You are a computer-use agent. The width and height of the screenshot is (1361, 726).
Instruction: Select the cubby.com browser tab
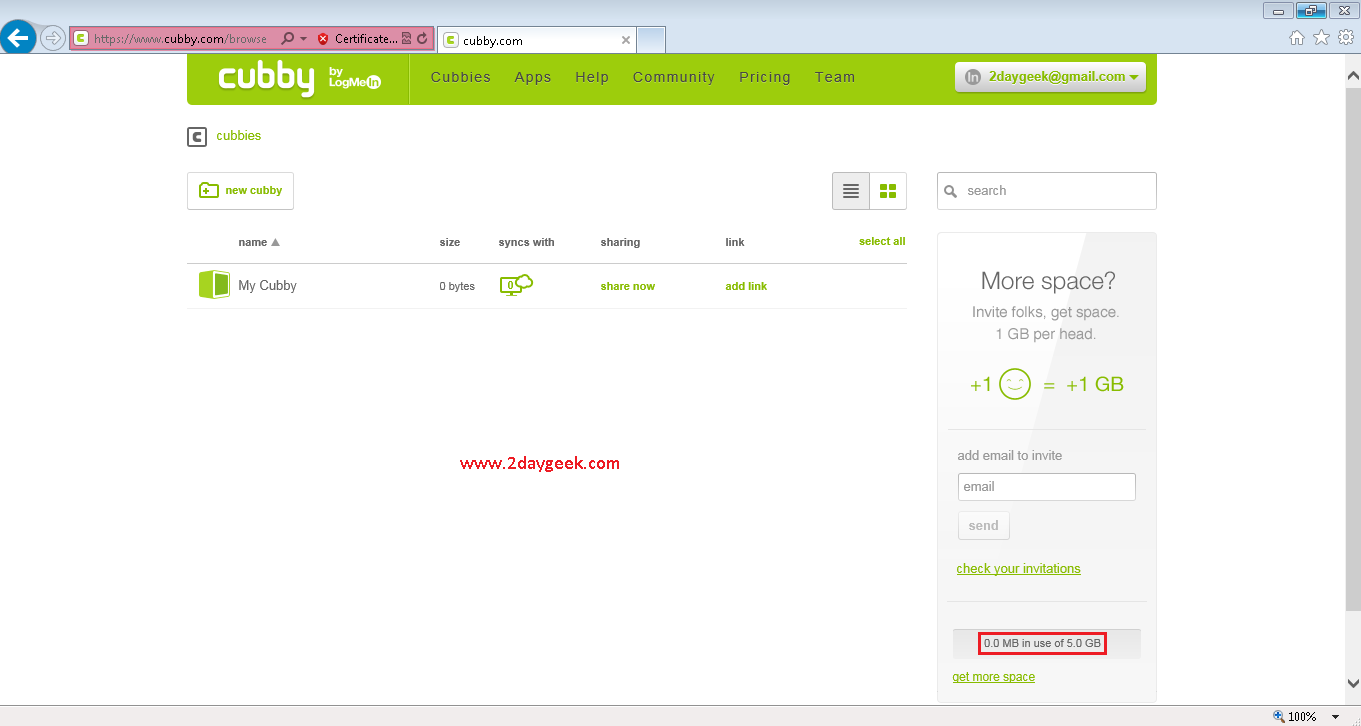click(537, 40)
